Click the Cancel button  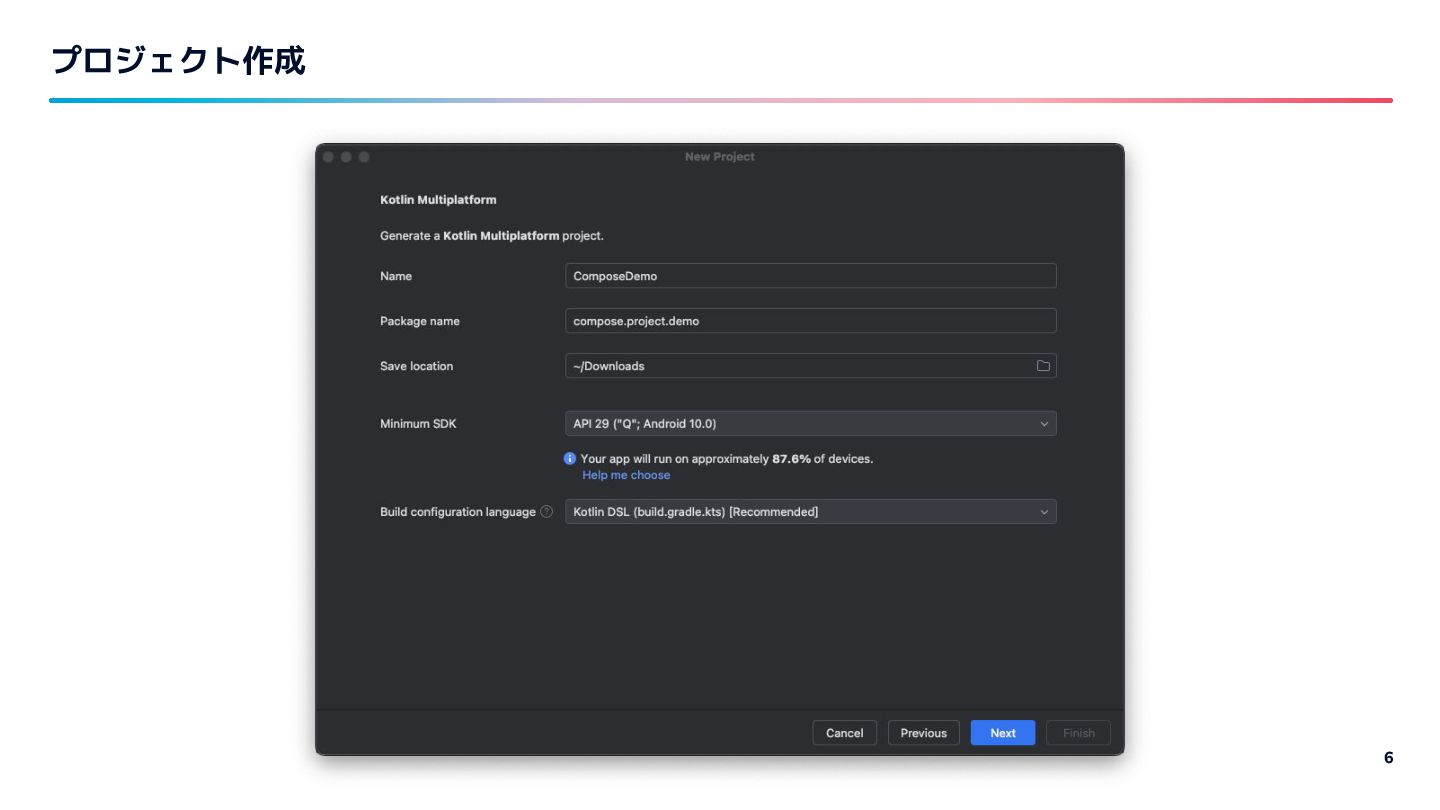844,733
